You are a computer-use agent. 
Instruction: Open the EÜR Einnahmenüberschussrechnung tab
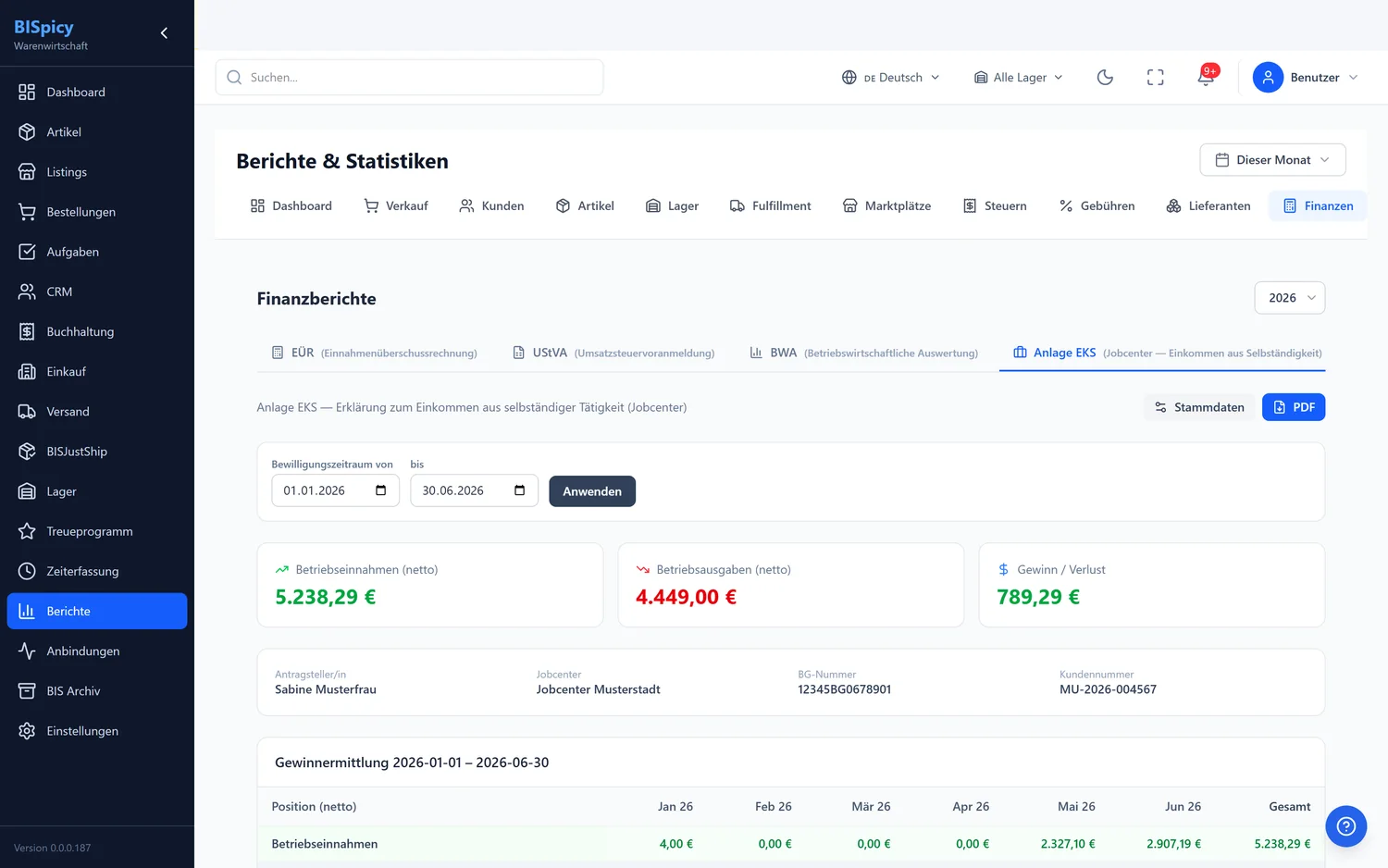click(x=375, y=353)
